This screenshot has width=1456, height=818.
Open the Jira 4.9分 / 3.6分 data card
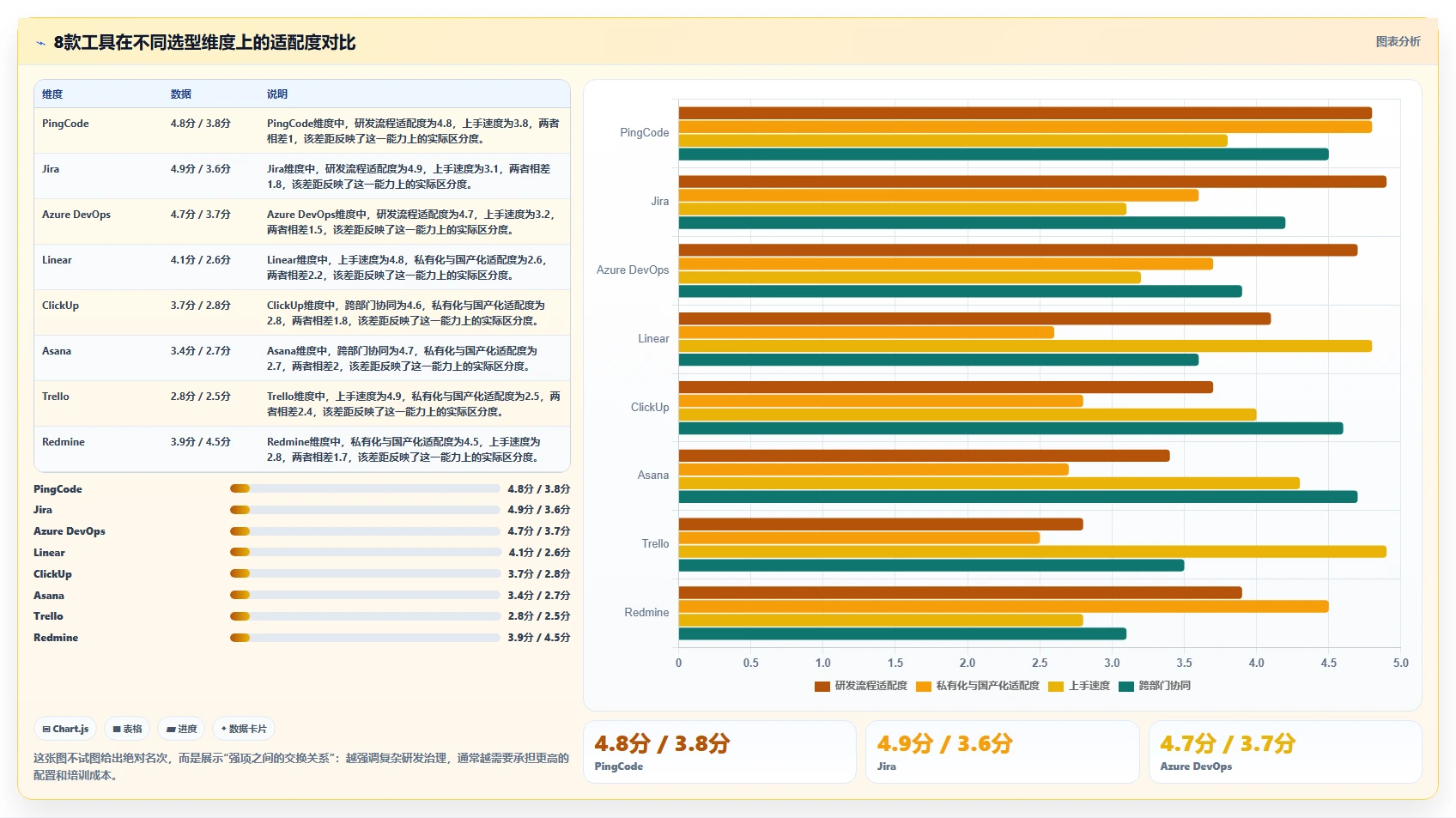point(1002,752)
